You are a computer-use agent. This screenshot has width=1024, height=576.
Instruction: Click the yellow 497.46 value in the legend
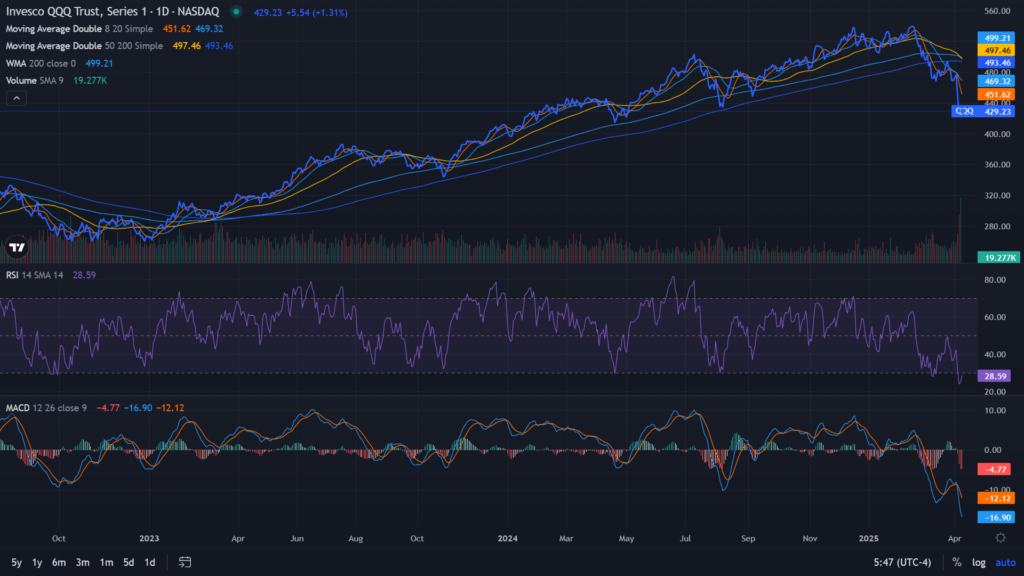[187, 46]
